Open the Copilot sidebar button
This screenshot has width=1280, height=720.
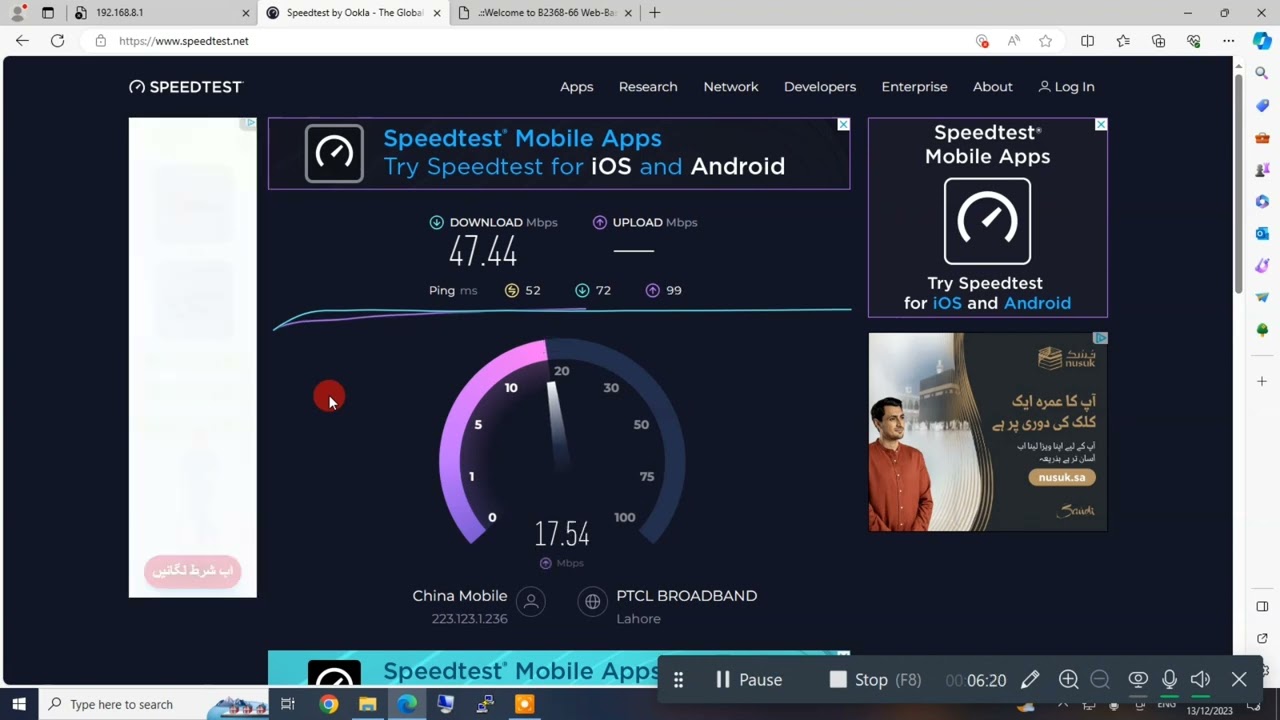[1262, 41]
